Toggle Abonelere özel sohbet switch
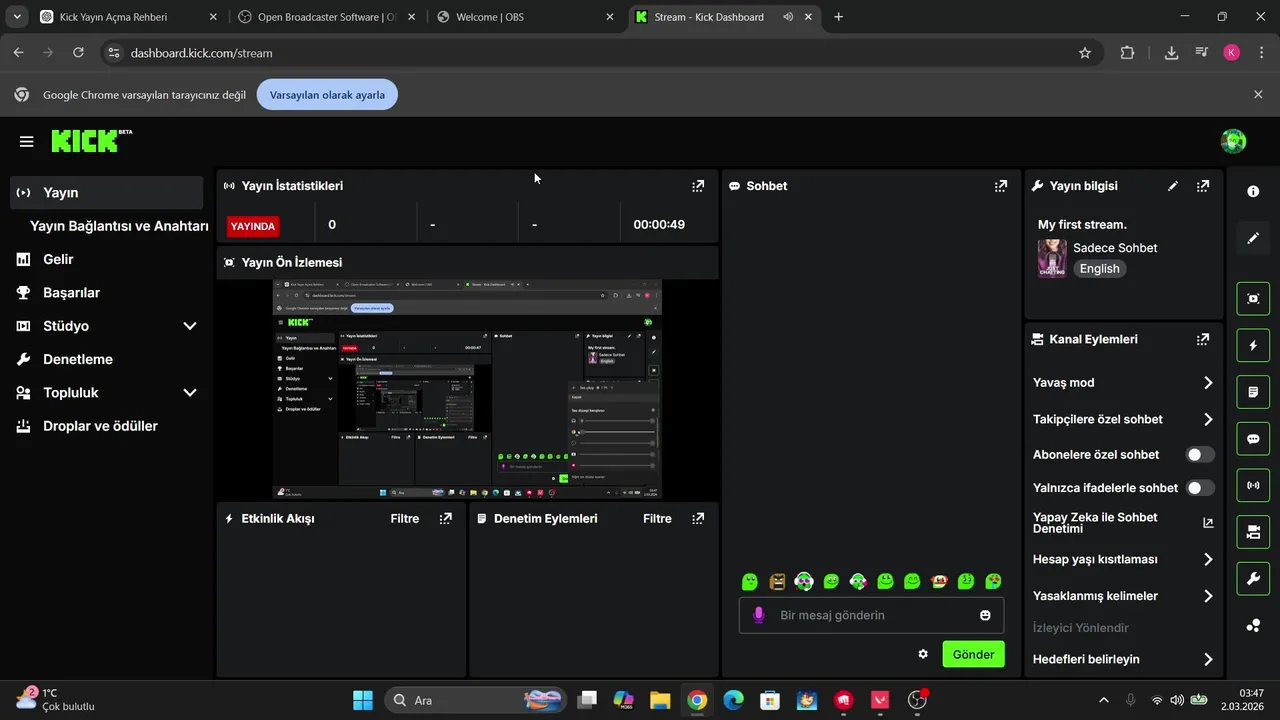The height and width of the screenshot is (720, 1280). [x=1200, y=455]
